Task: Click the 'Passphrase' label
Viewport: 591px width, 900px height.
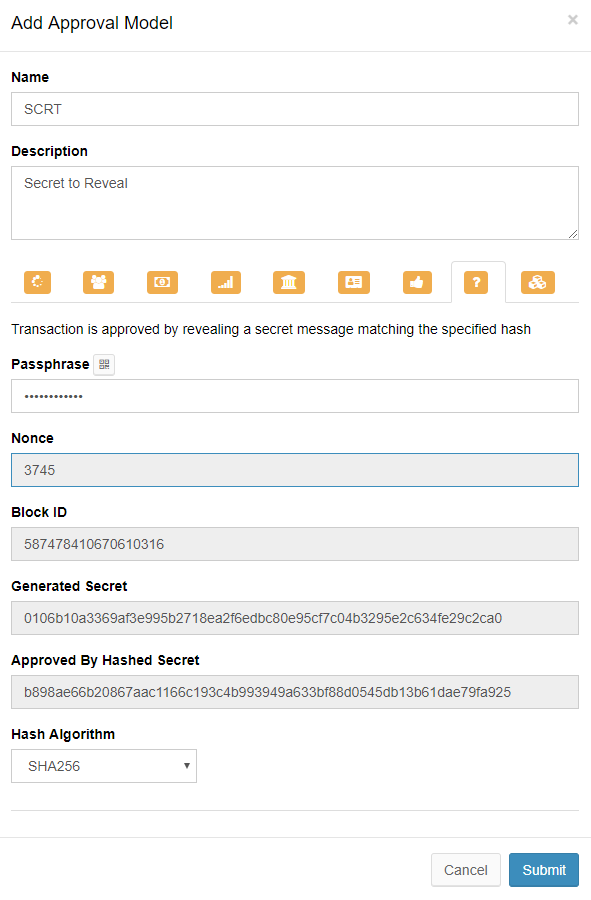Action: point(50,364)
